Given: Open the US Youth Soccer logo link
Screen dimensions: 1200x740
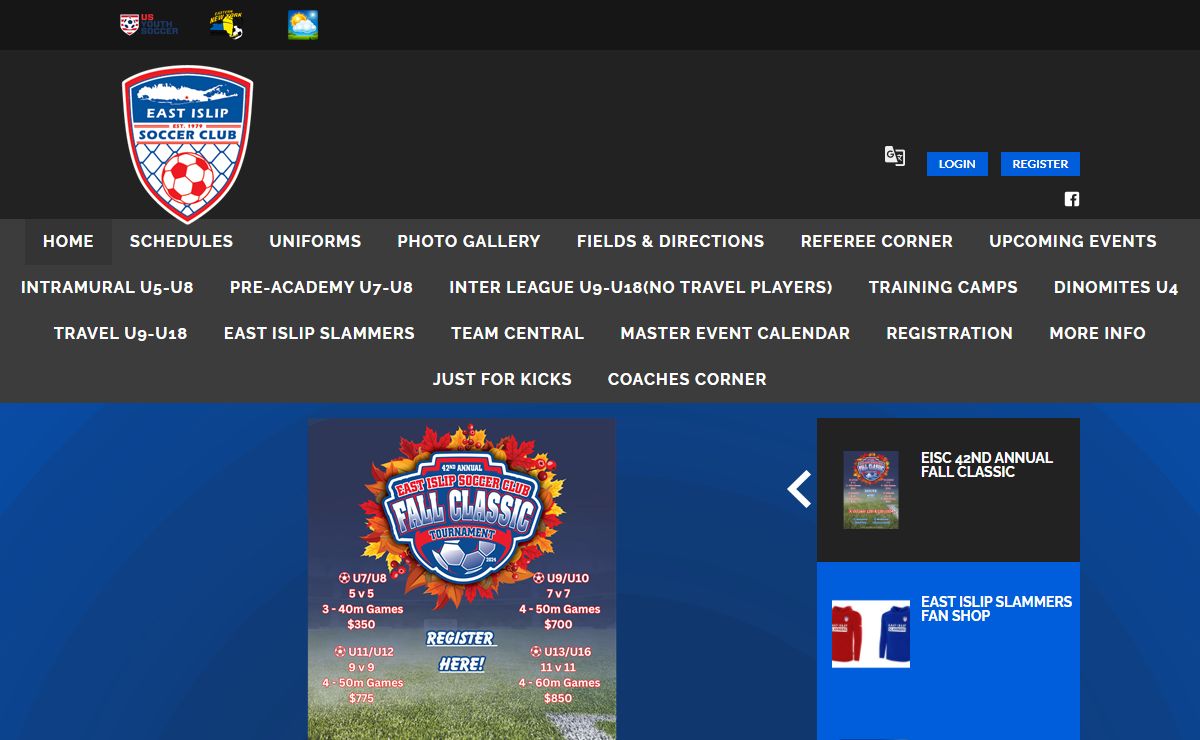Looking at the screenshot, I should coord(149,25).
